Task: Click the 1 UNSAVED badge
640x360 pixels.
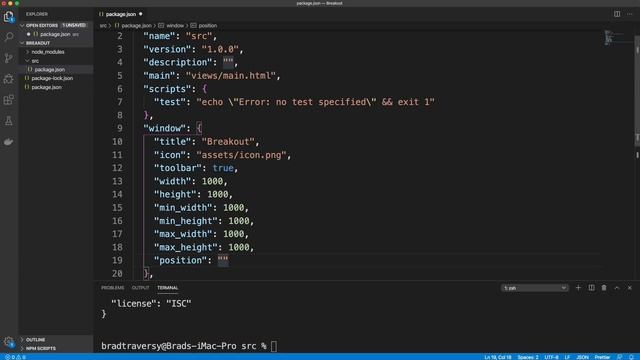Action: tap(74, 25)
